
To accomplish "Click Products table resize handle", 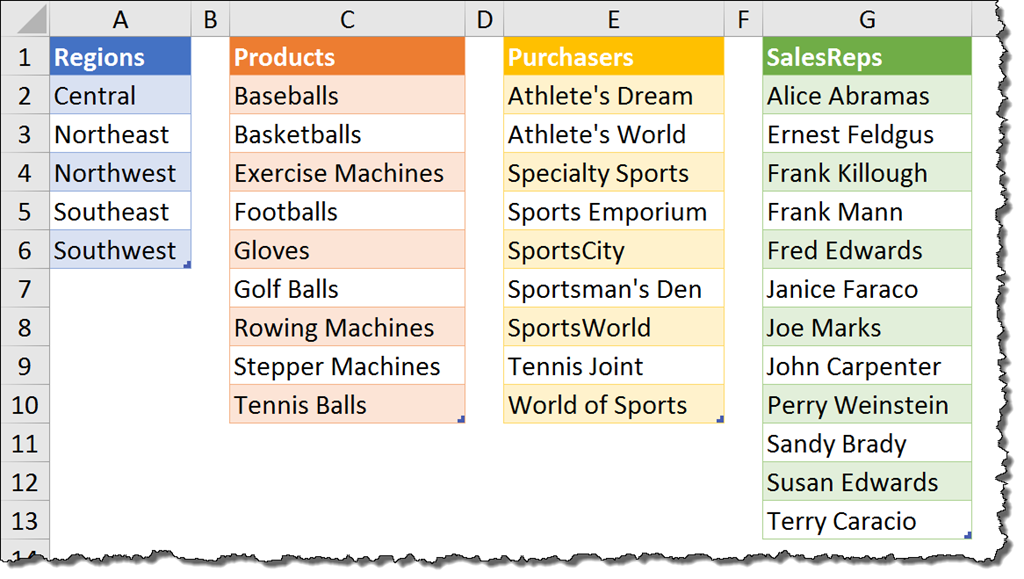I will click(461, 420).
